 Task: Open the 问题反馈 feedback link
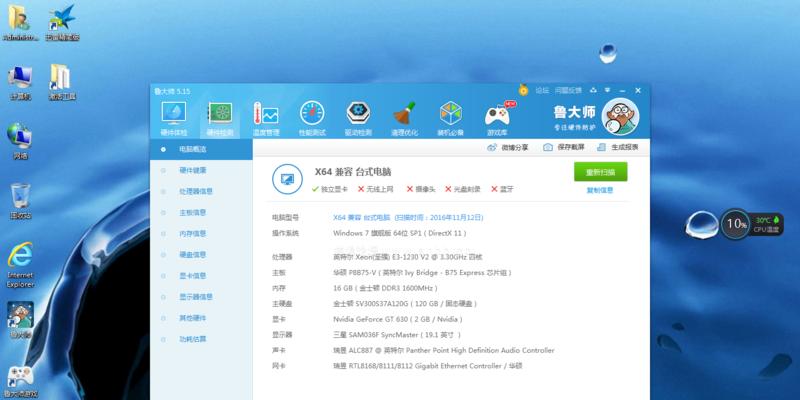click(568, 90)
